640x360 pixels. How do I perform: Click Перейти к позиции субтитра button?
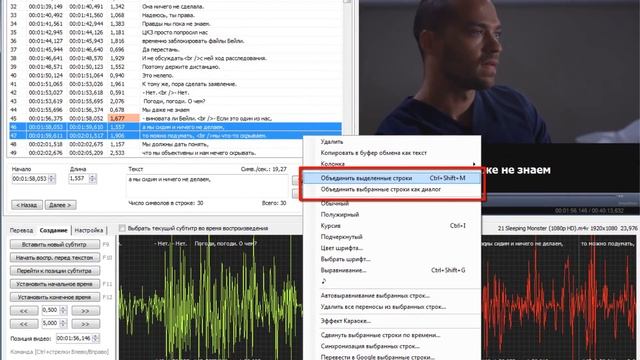coord(55,271)
